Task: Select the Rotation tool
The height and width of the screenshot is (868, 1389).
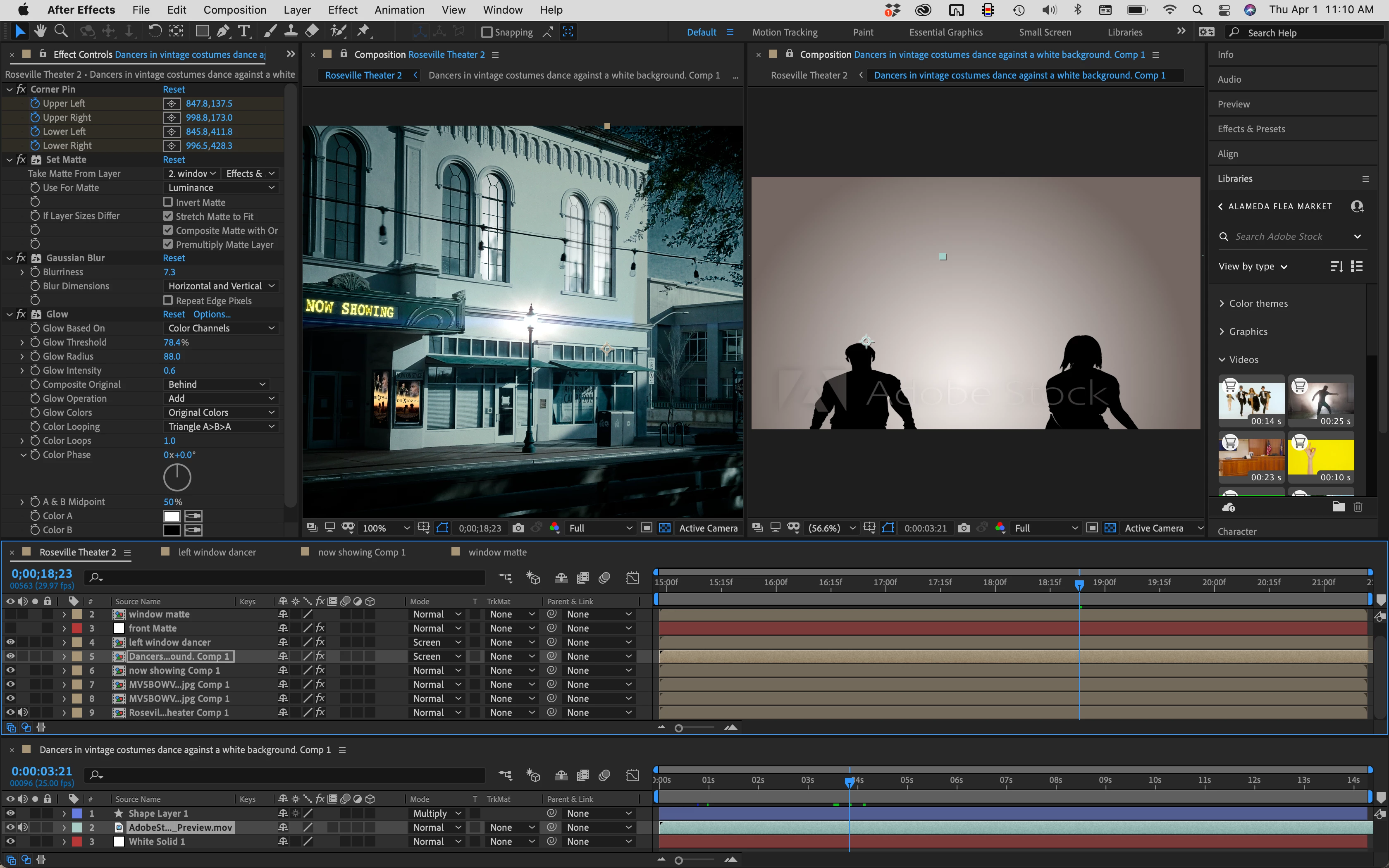Action: point(154,31)
